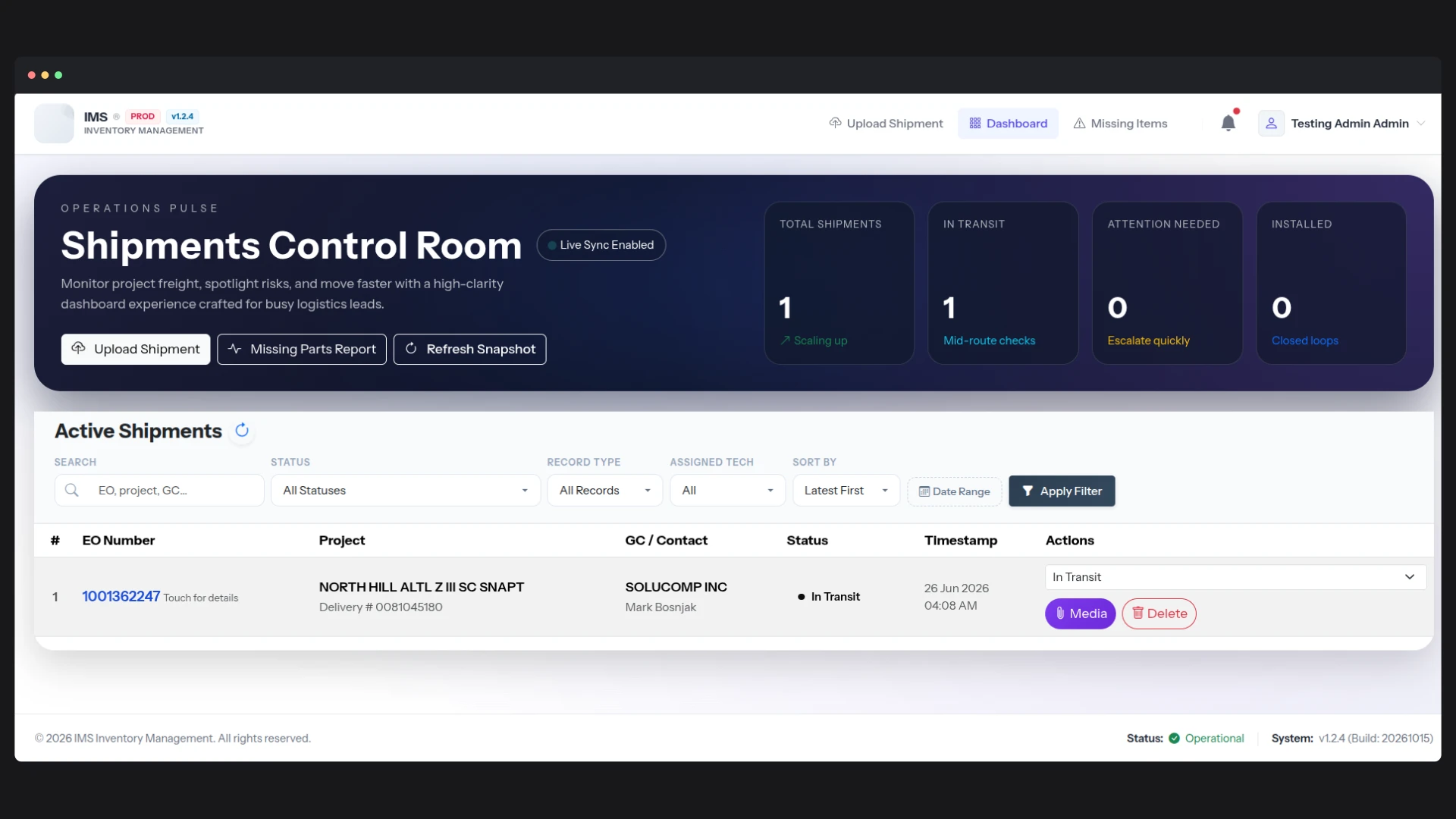
Task: Click the Total Shipments stat card
Action: (x=839, y=283)
